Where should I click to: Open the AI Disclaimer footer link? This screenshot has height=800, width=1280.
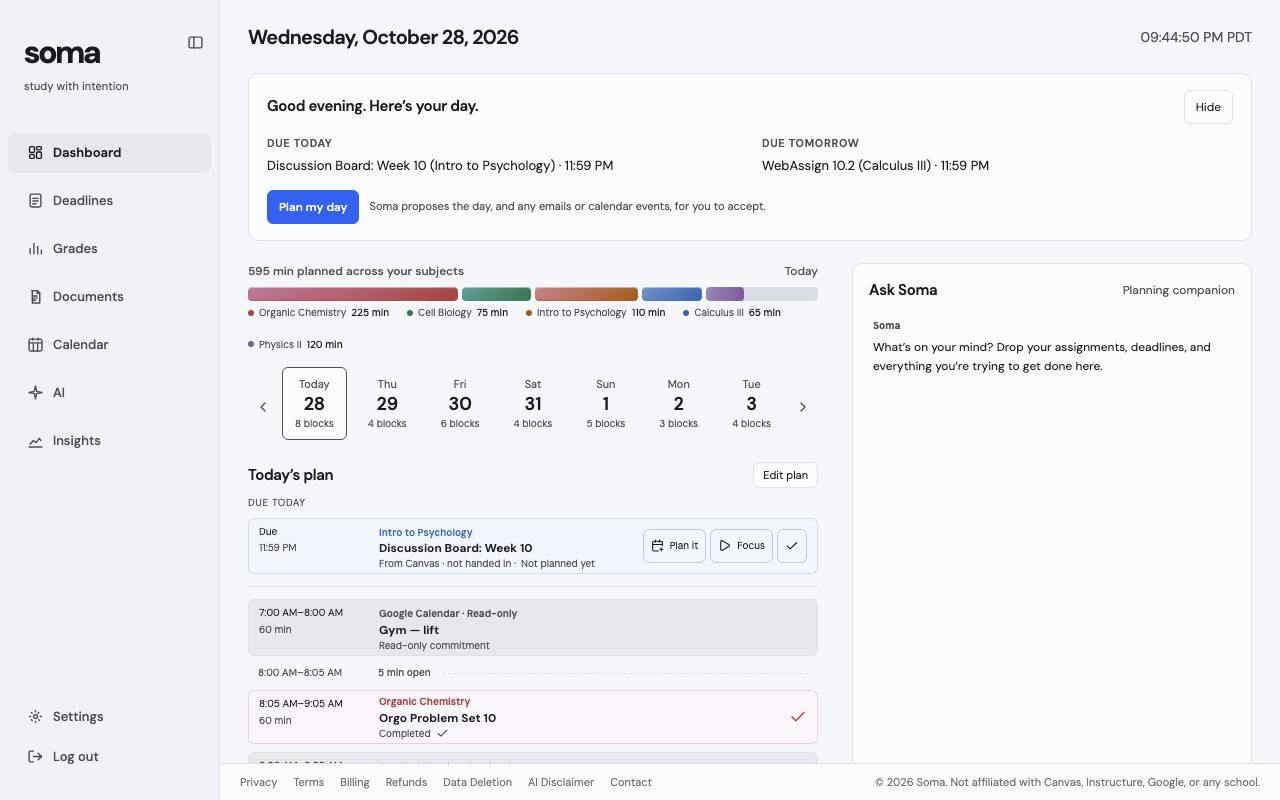[x=561, y=782]
